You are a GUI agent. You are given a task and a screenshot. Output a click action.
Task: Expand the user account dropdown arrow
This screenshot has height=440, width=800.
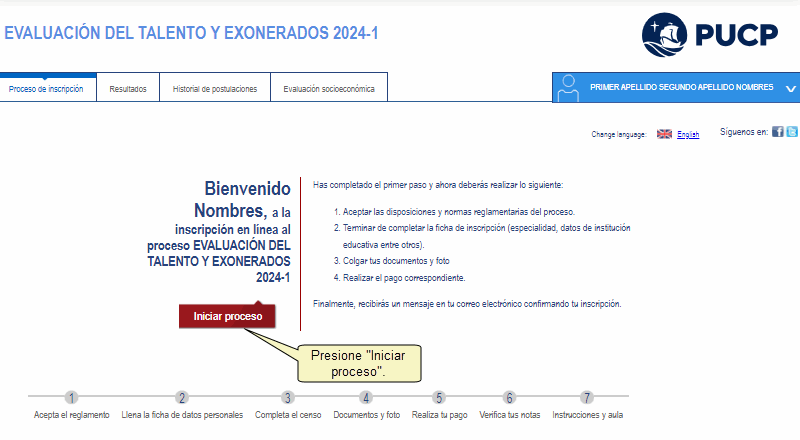pyautogui.click(x=790, y=88)
